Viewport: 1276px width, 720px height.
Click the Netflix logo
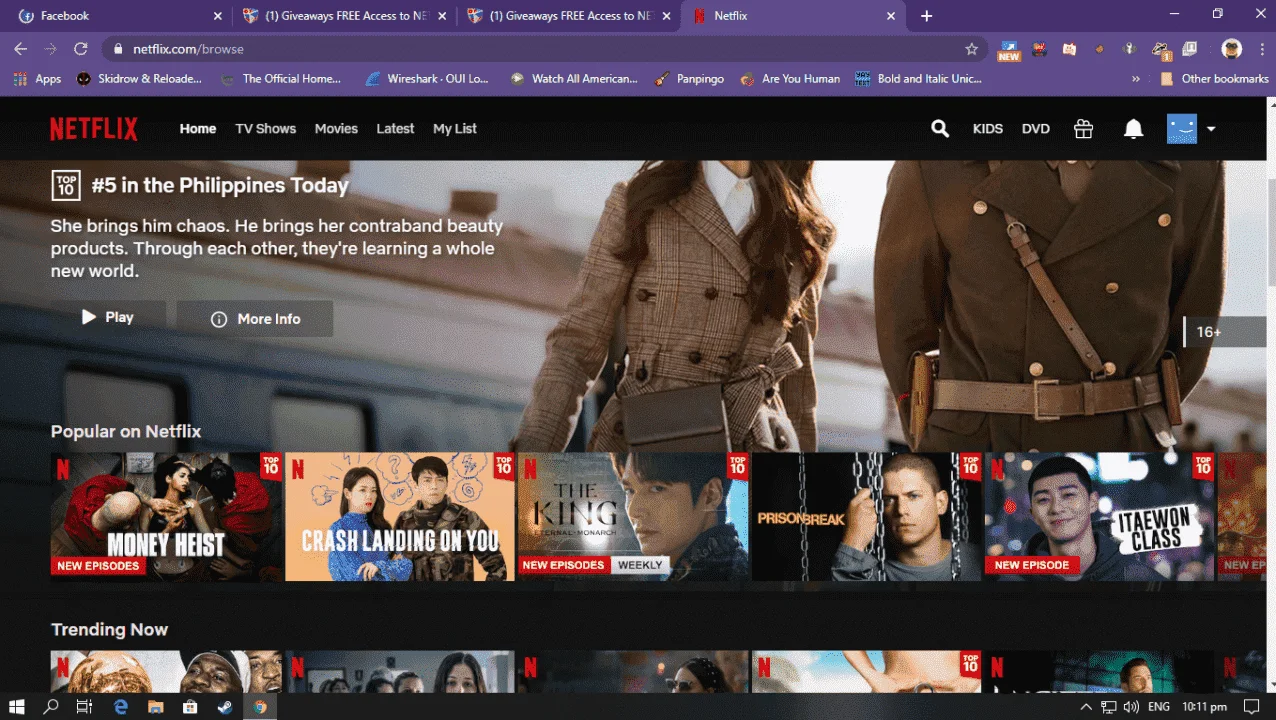pyautogui.click(x=94, y=129)
